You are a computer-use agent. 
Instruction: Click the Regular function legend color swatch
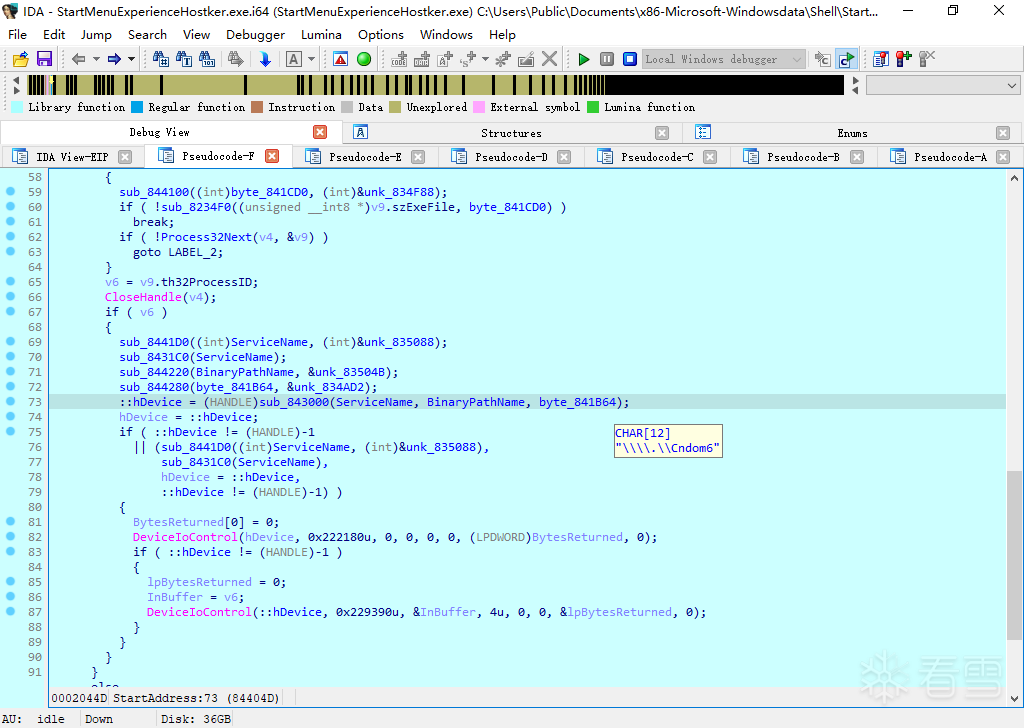pyautogui.click(x=138, y=107)
